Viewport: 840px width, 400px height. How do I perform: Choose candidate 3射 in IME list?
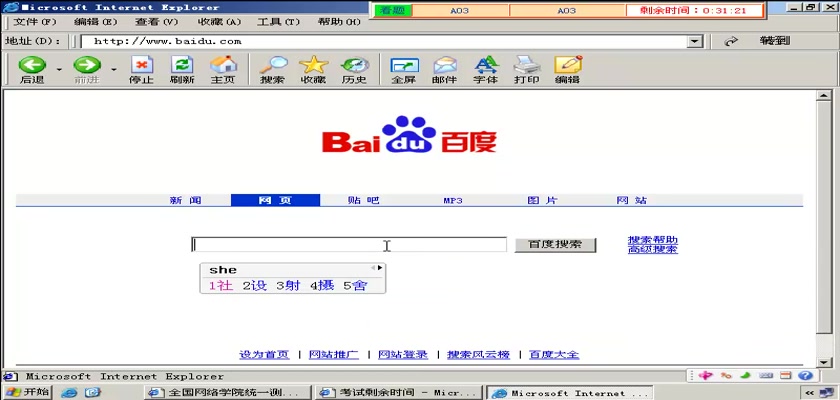tap(288, 285)
